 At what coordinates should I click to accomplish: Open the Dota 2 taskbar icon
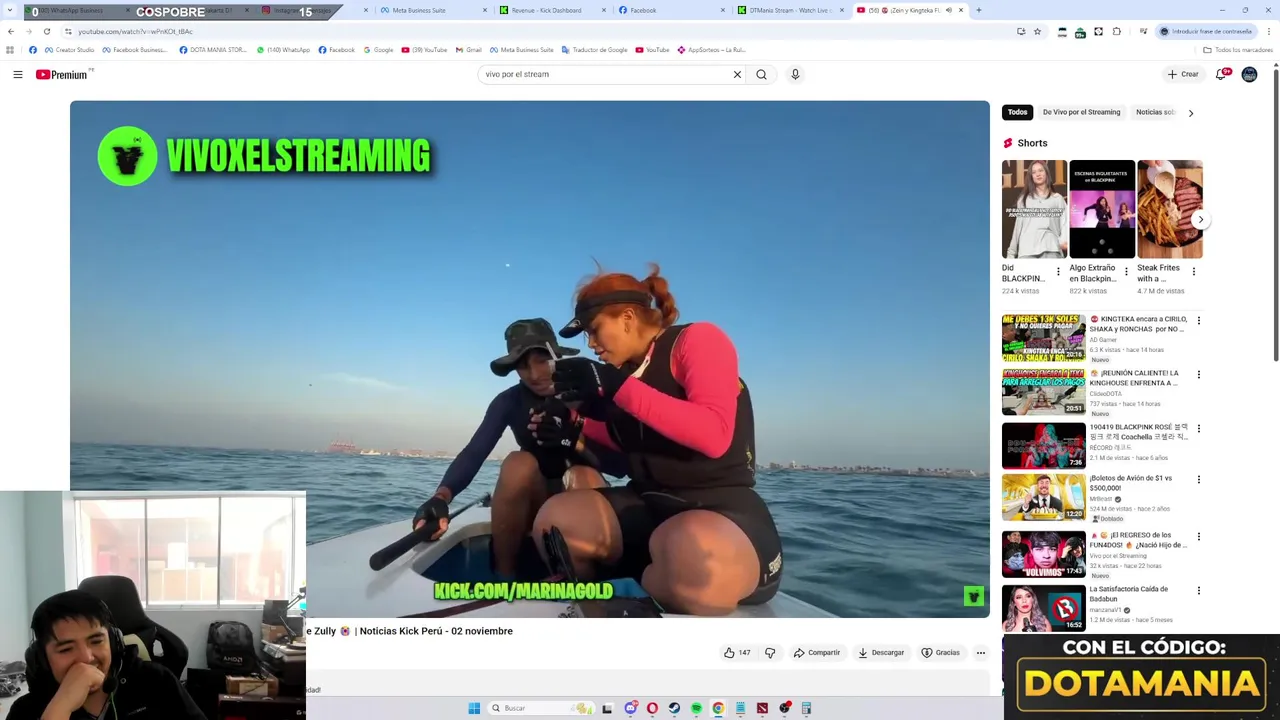[x=762, y=708]
